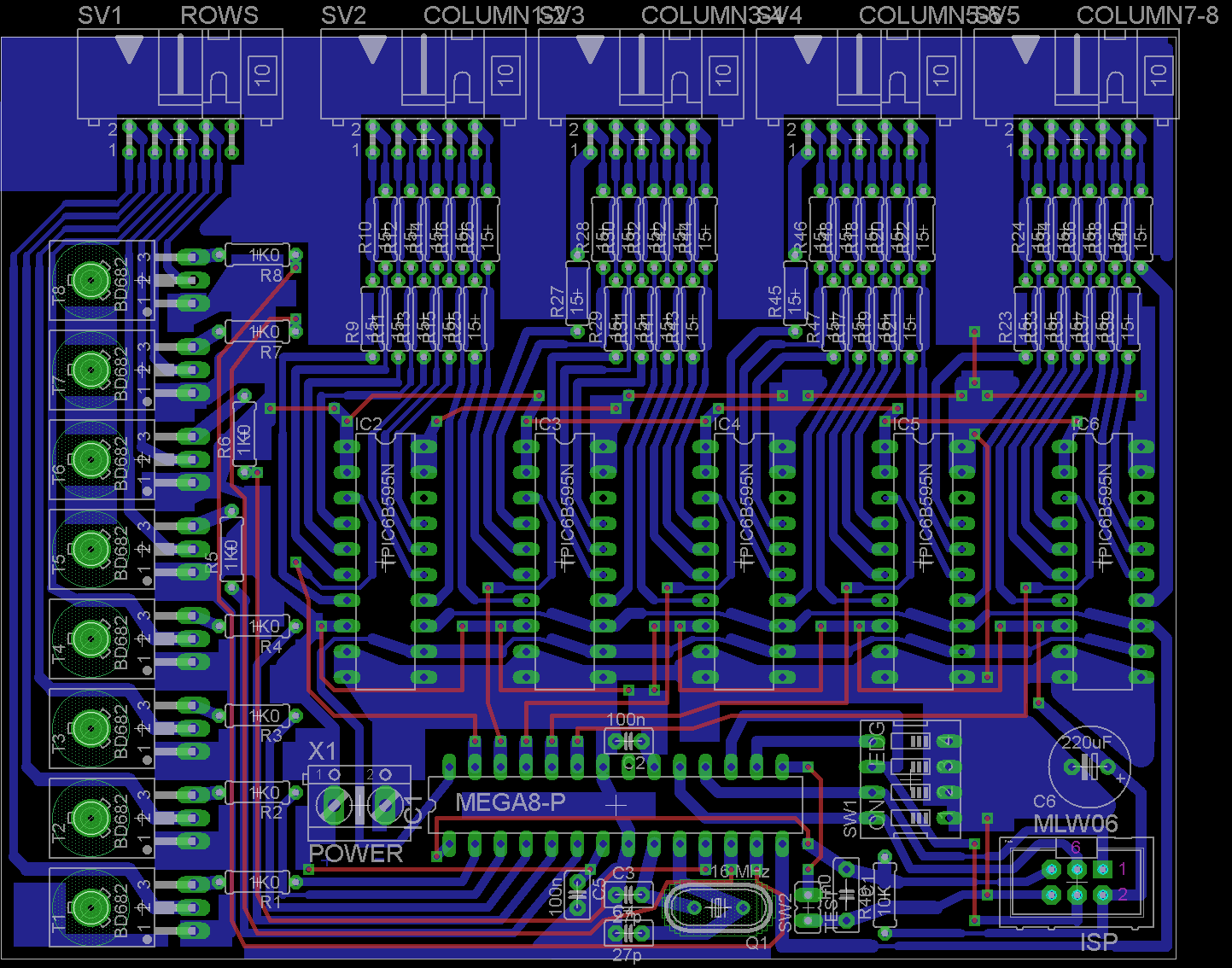Image resolution: width=1232 pixels, height=968 pixels.
Task: Click the 100n capacitor C2
Action: (x=628, y=741)
